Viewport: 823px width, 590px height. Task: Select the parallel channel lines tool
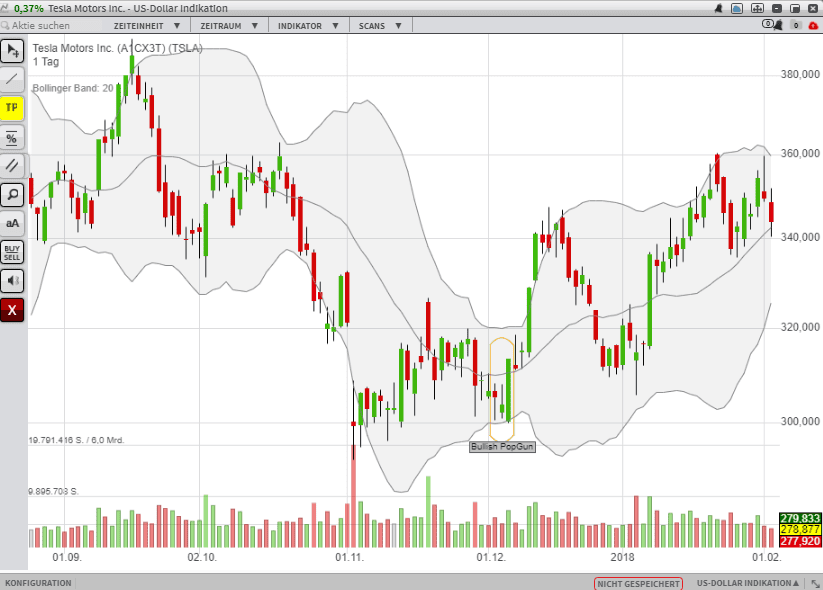click(12, 165)
